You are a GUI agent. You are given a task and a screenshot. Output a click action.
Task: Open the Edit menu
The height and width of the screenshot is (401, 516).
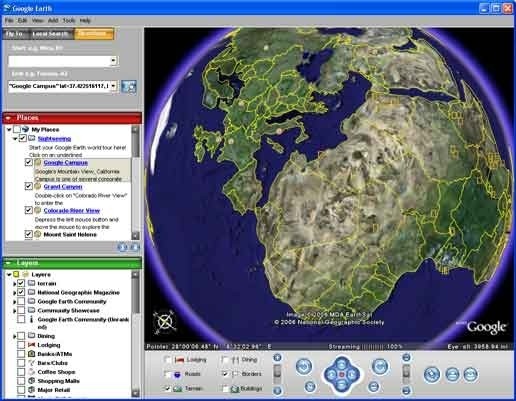click(22, 21)
